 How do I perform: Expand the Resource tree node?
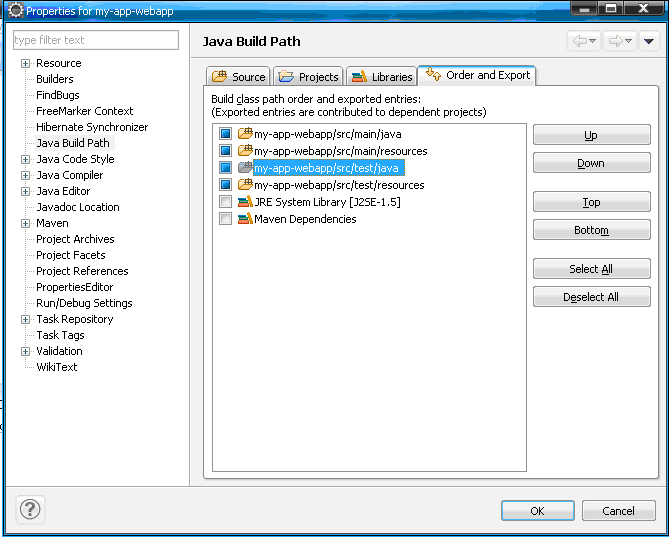pyautogui.click(x=25, y=63)
